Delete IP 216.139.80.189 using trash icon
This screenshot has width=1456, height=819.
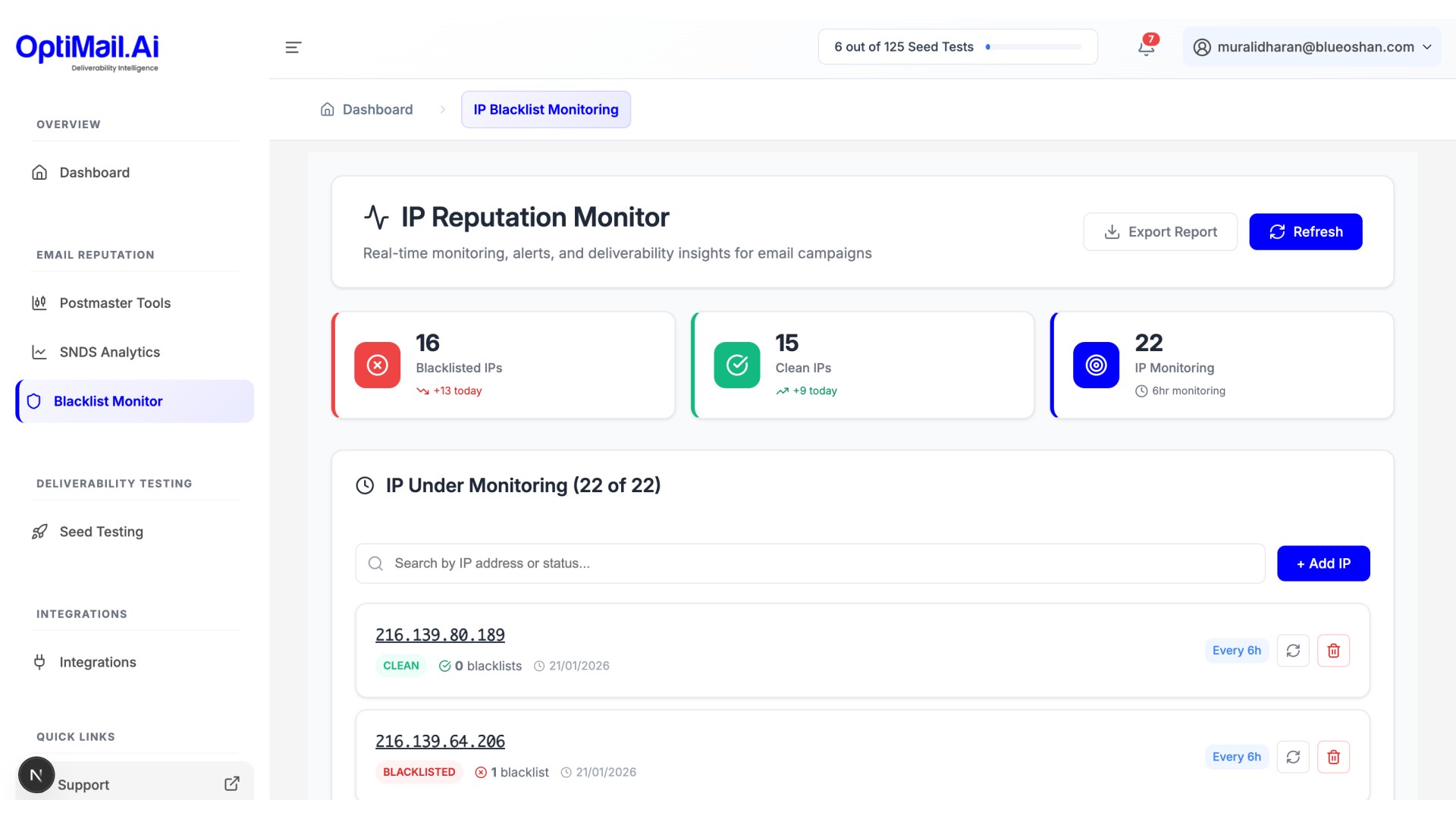[1333, 651]
